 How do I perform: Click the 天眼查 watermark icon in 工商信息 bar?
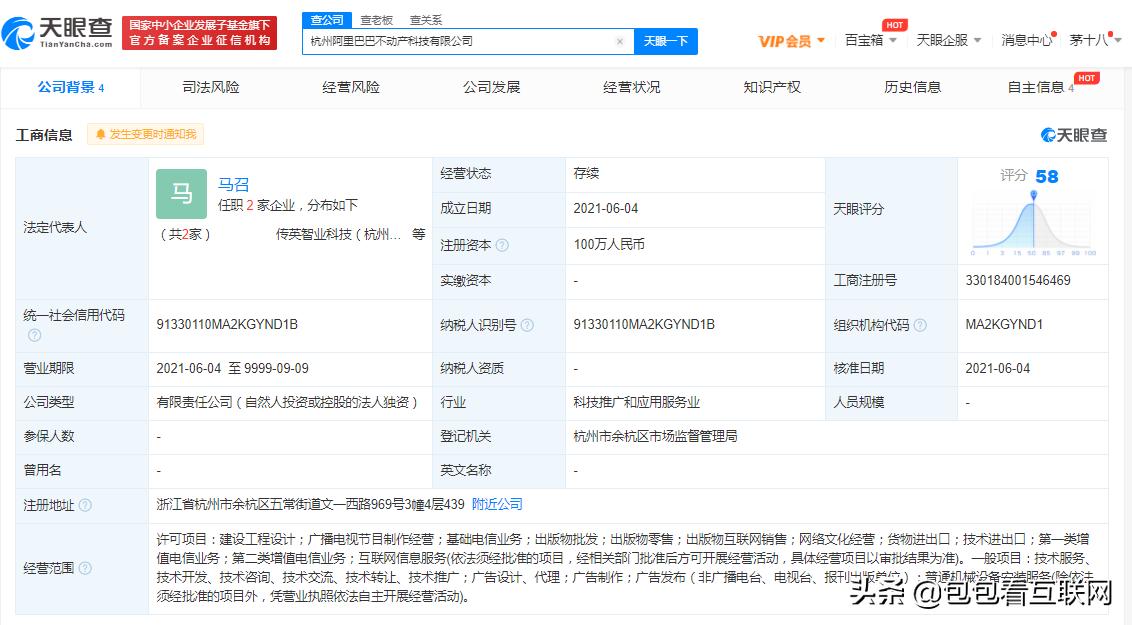click(1047, 133)
